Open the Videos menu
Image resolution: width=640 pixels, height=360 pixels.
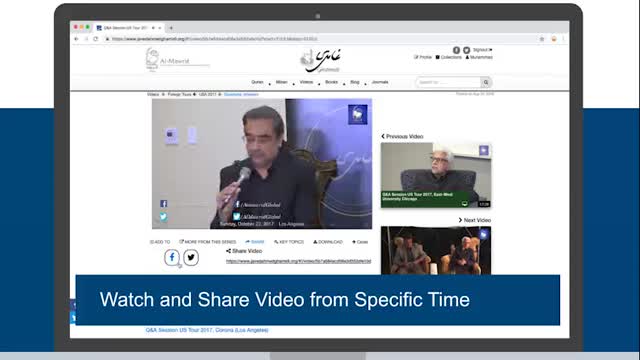coord(306,82)
